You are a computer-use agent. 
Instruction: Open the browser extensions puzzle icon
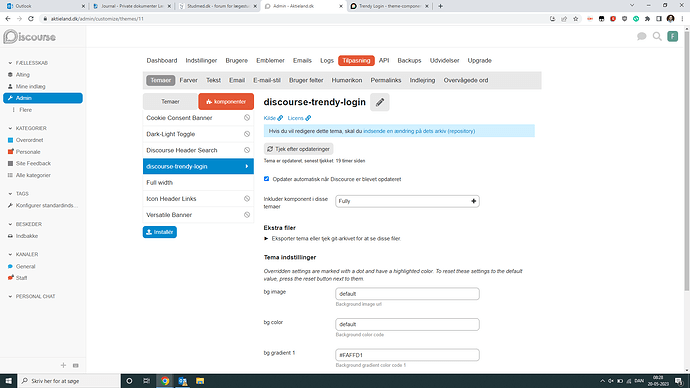[x=647, y=19]
